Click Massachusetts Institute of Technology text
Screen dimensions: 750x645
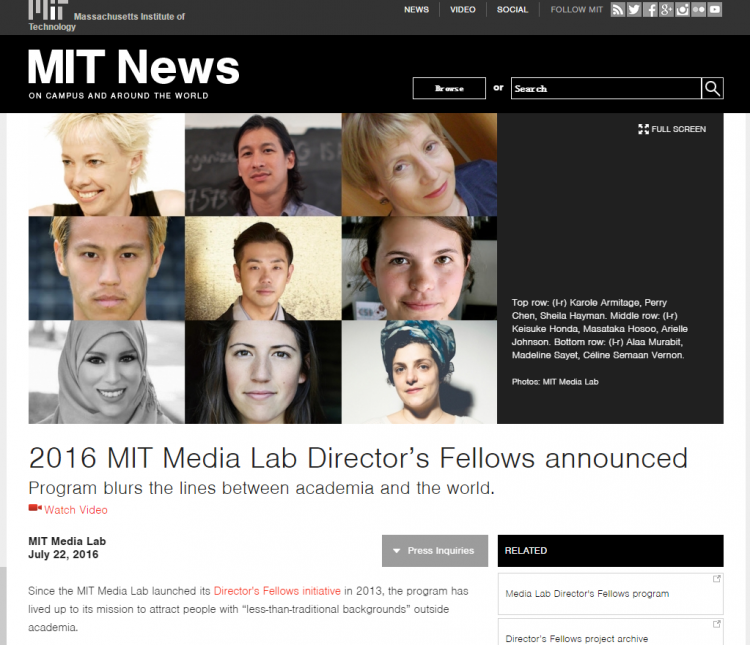point(106,22)
